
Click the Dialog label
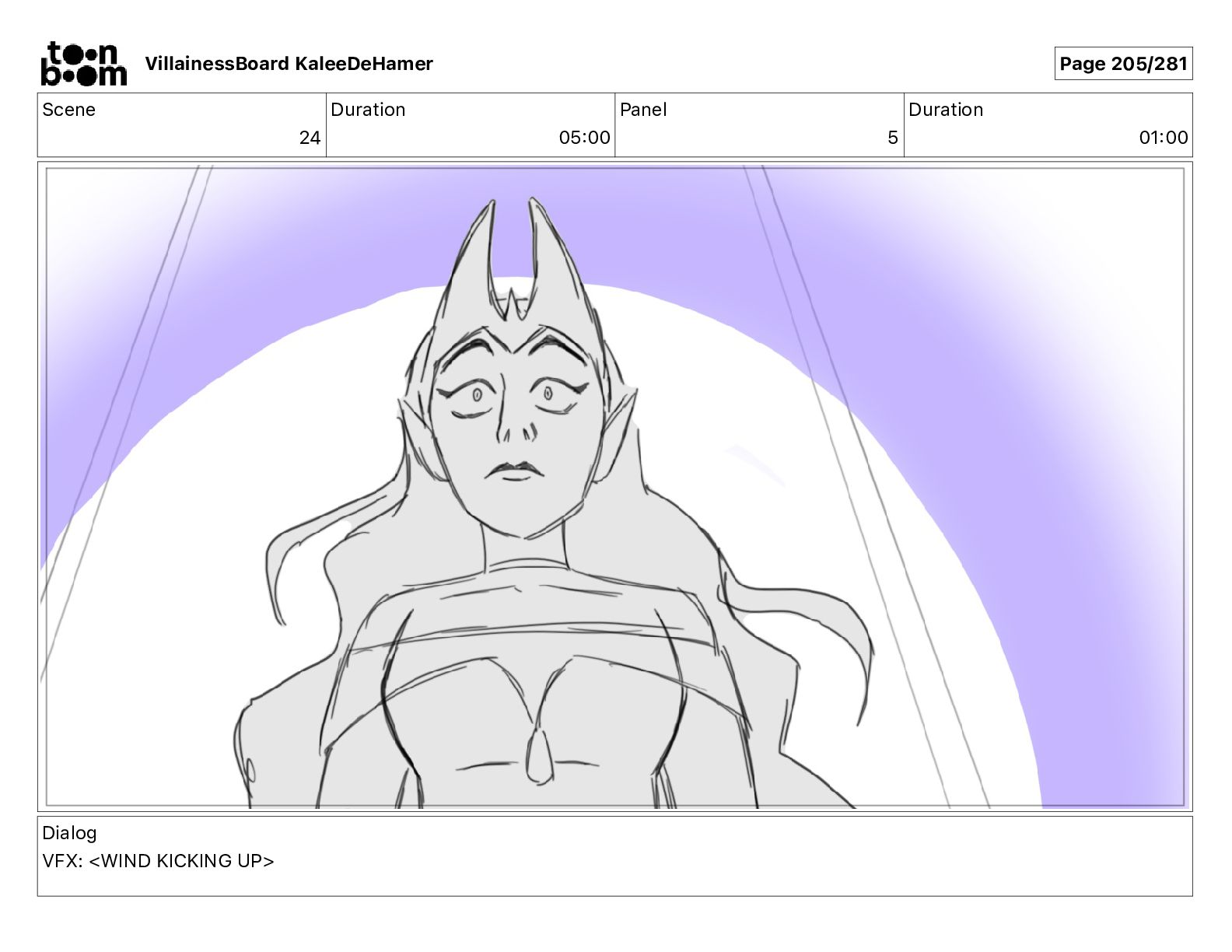[69, 833]
